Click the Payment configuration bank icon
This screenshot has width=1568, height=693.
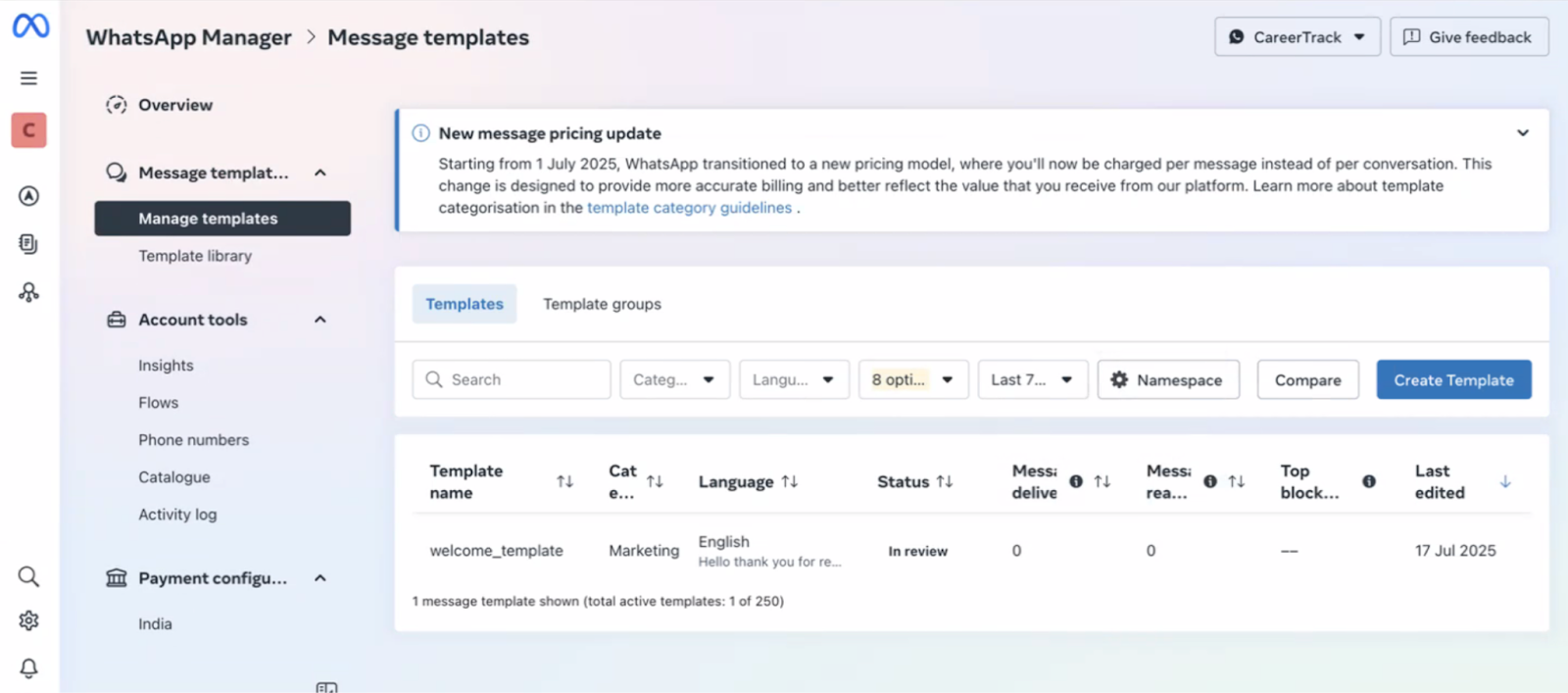click(x=117, y=578)
